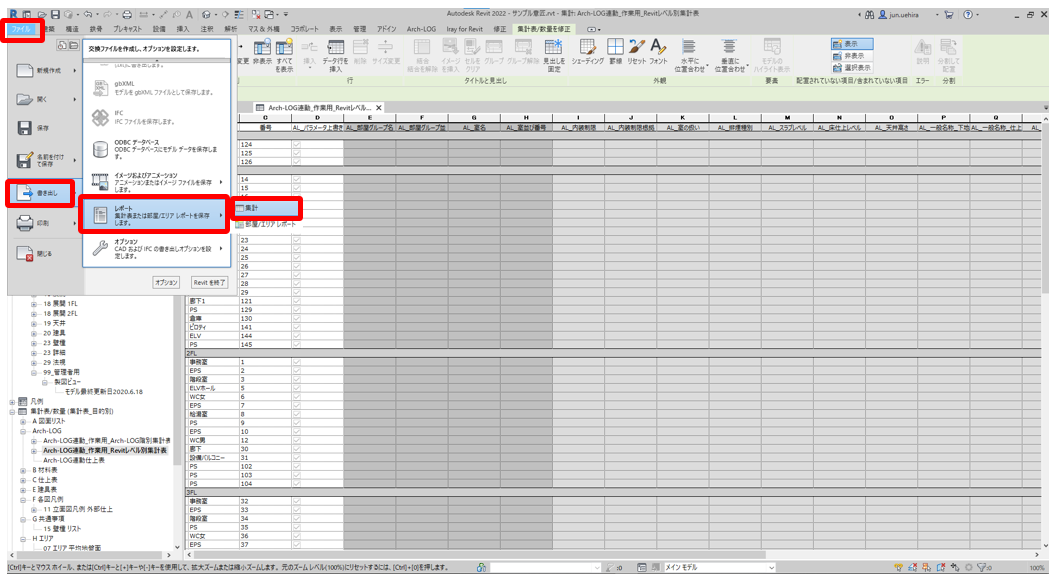Select 15 壁種 リスト in project browser
1055x578 pixels.
(x=62, y=529)
